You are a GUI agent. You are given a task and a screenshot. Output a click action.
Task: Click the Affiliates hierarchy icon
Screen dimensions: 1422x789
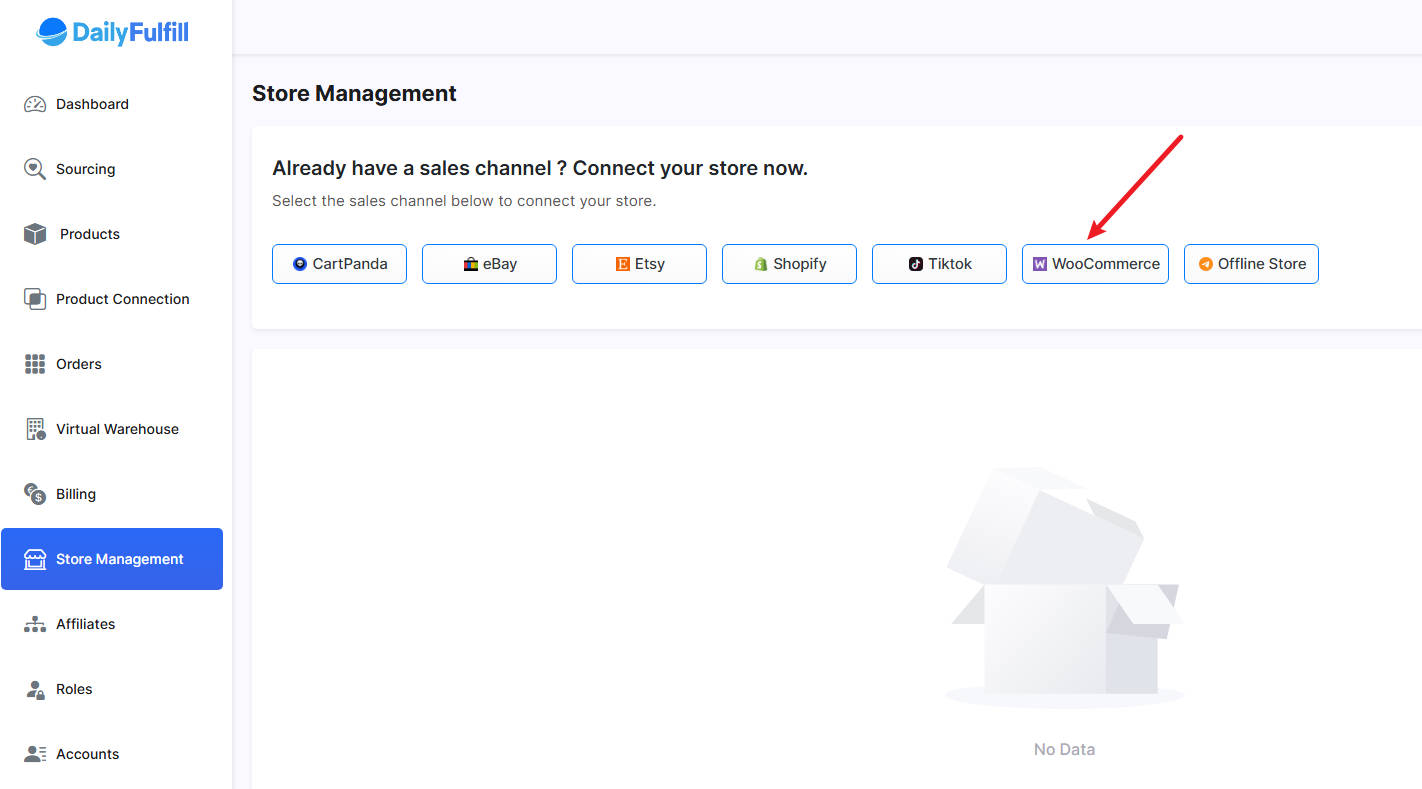click(x=35, y=624)
